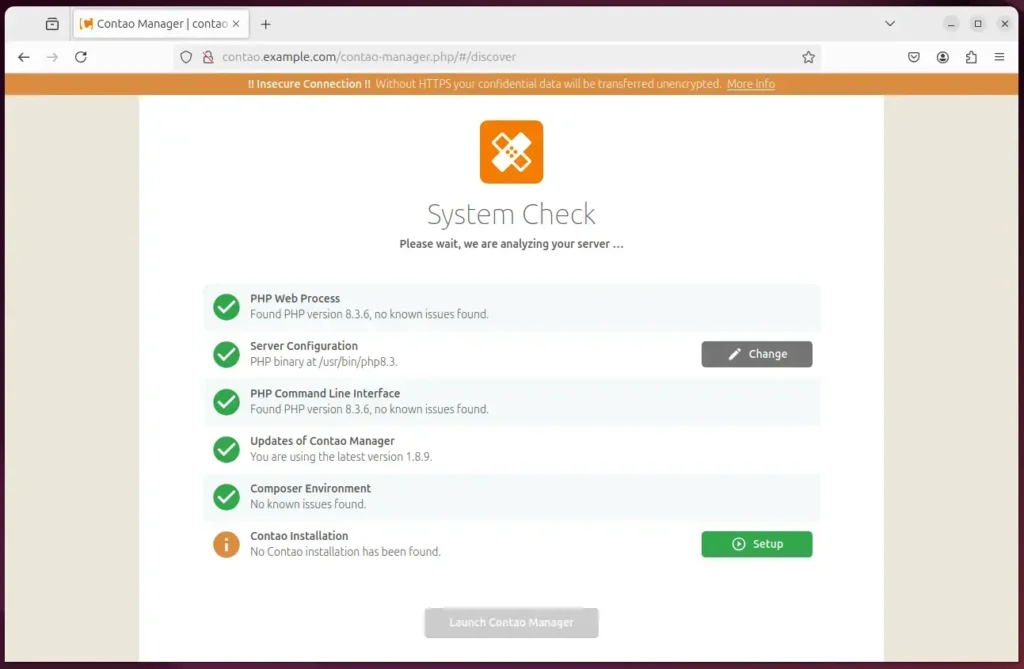Click the Launch Contao Manager button
This screenshot has width=1024, height=669.
(511, 623)
